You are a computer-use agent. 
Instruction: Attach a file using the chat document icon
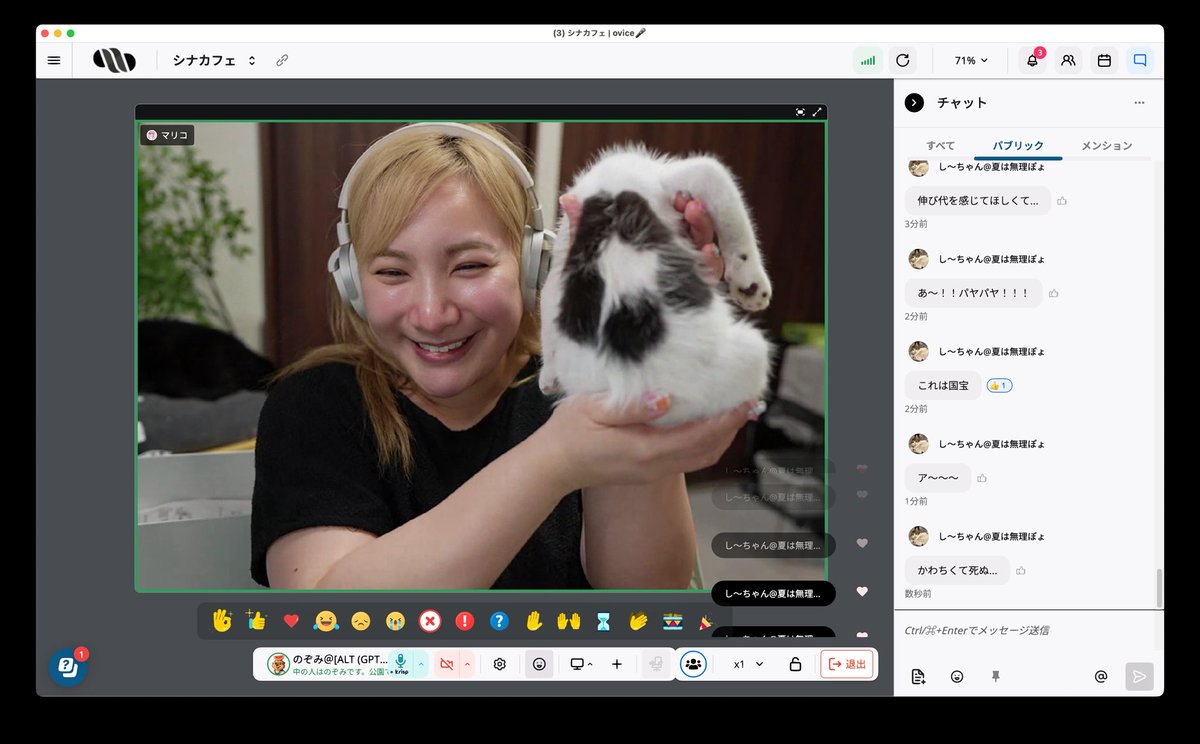[x=918, y=677]
